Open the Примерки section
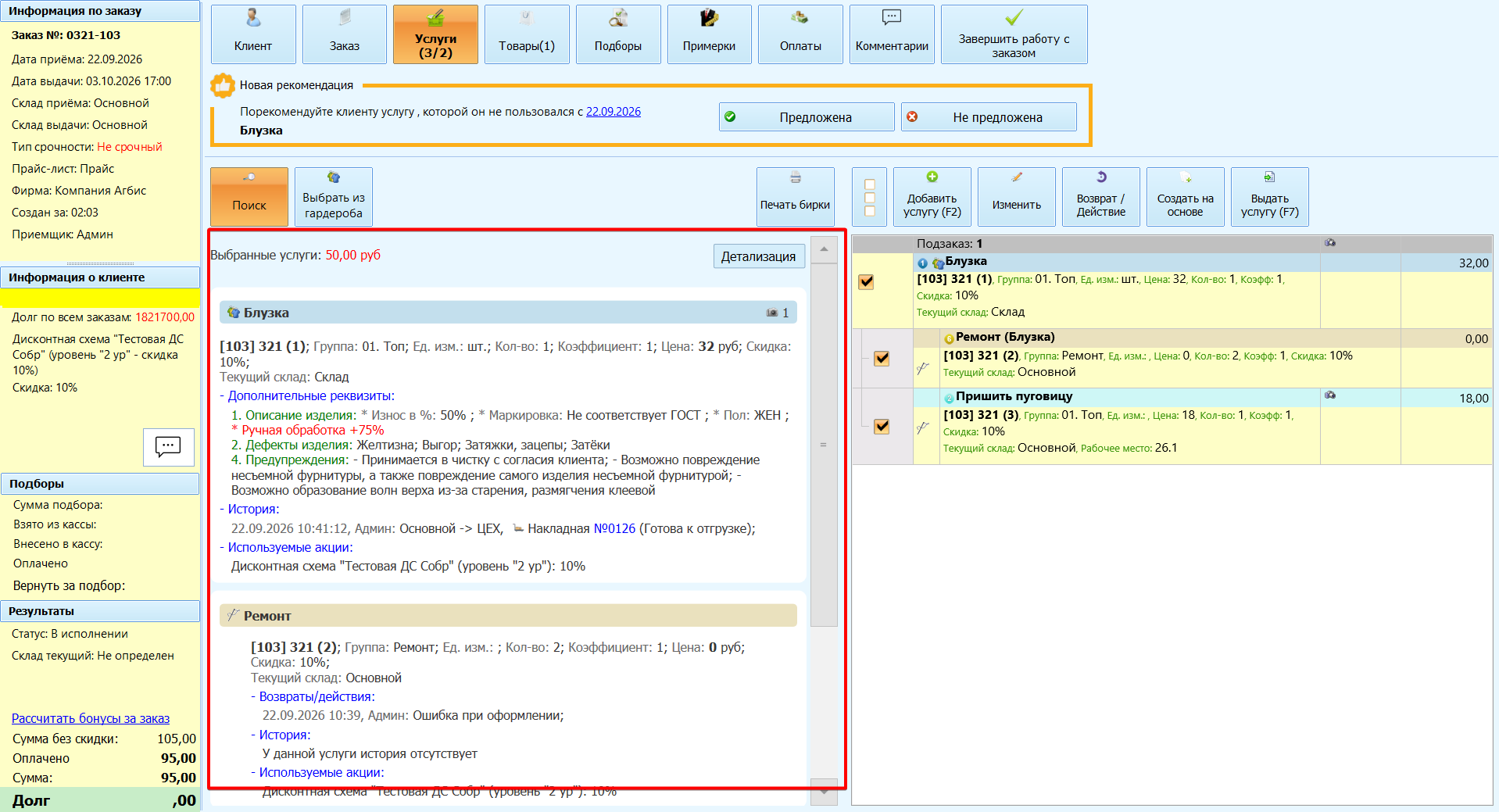The image size is (1499, 812). [710, 34]
